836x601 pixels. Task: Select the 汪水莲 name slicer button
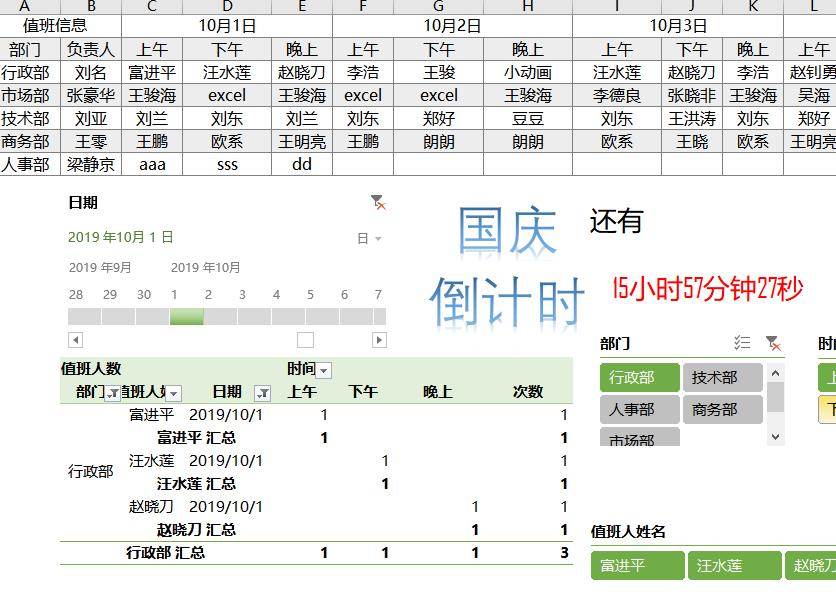[734, 565]
